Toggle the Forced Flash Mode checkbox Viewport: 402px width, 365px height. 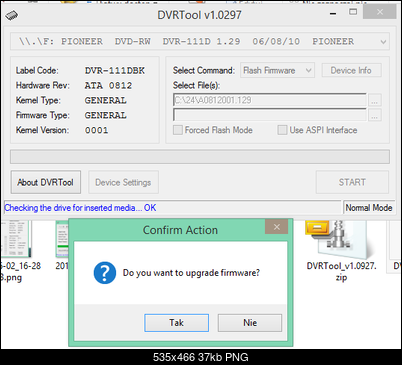coord(178,130)
